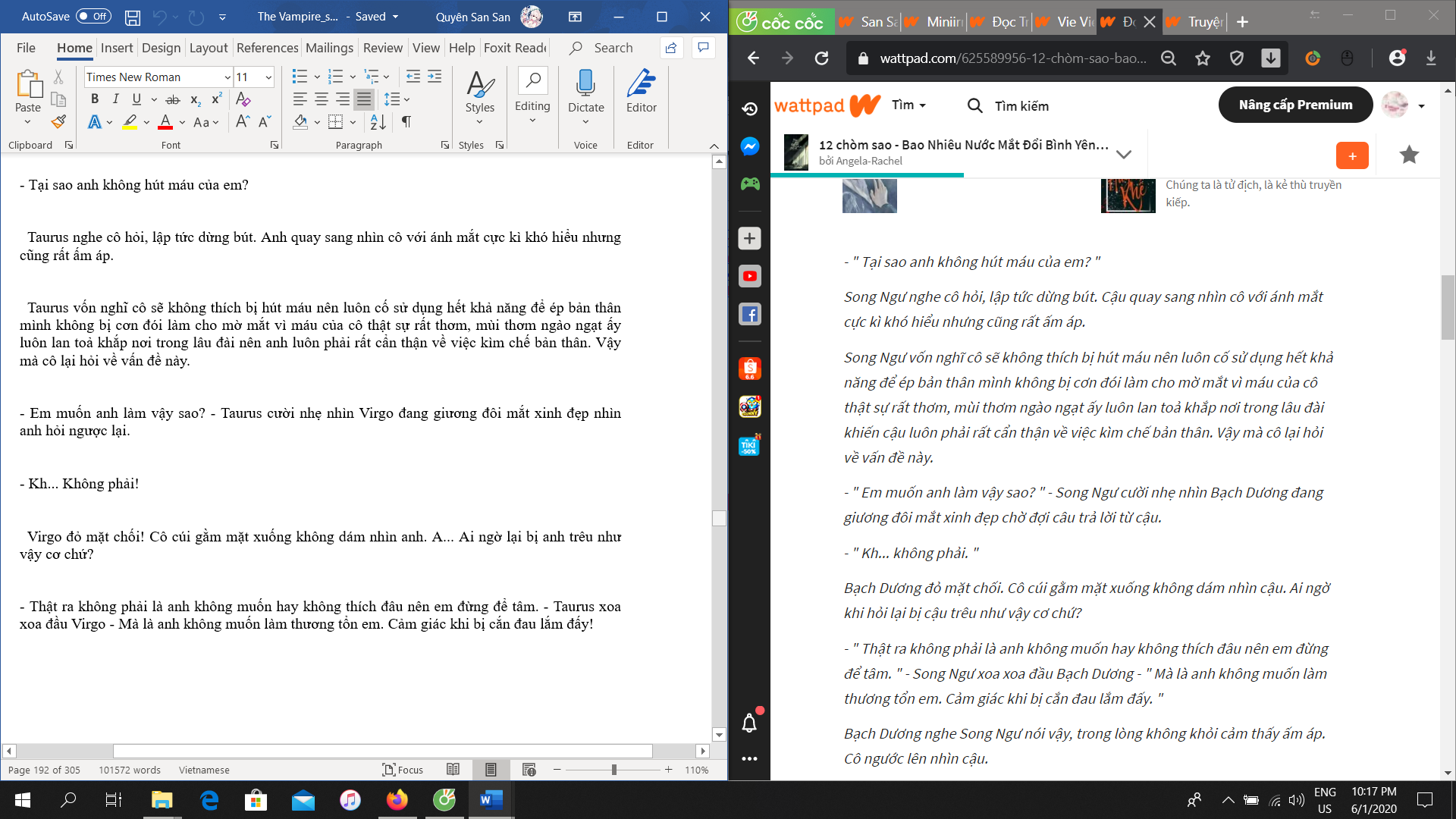
Task: Click the Messenger icon in browser sidebar
Action: coord(749,146)
